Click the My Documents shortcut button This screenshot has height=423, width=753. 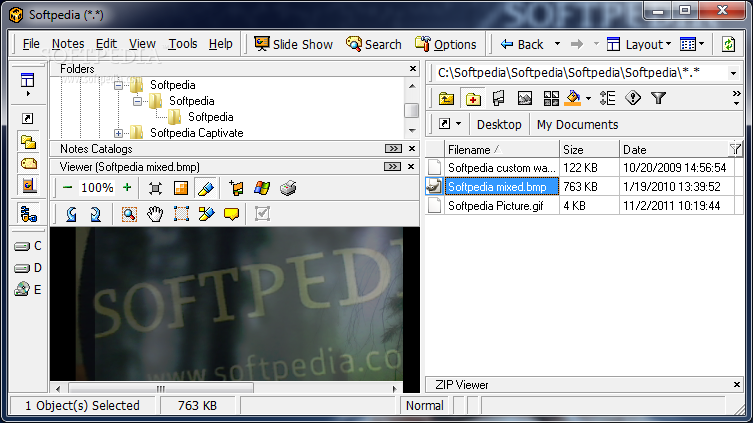click(577, 124)
